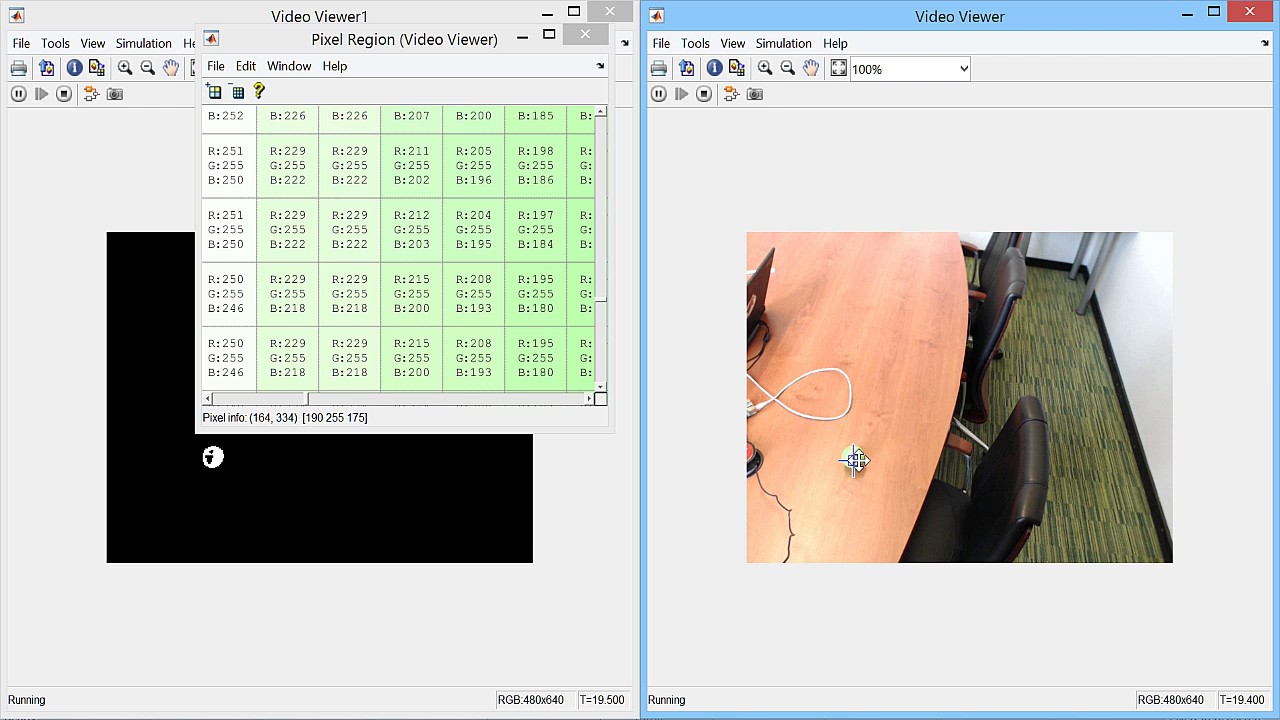Select the pan hand tool in Video Viewer1
This screenshot has width=1280, height=720.
pos(171,68)
